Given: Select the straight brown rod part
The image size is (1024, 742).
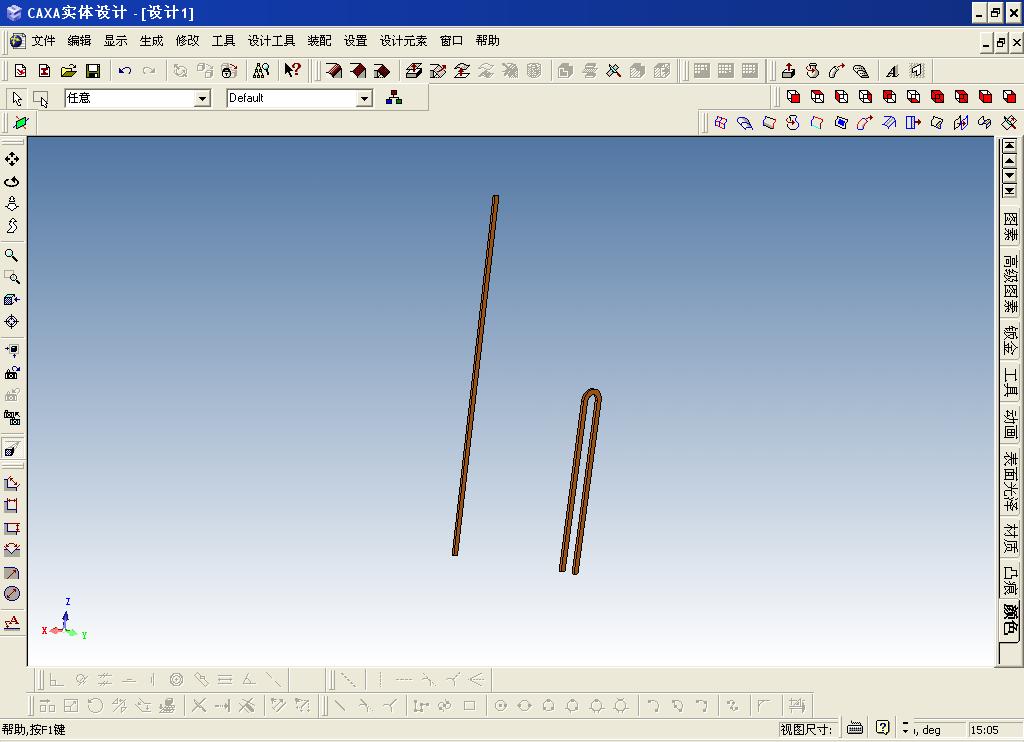Looking at the screenshot, I should (476, 376).
